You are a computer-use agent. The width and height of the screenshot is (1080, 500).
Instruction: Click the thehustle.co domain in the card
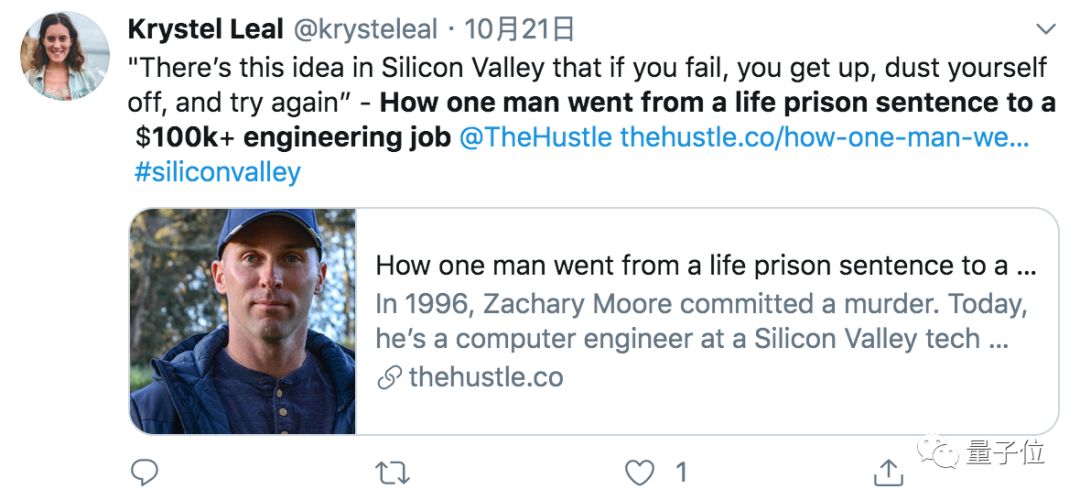486,378
